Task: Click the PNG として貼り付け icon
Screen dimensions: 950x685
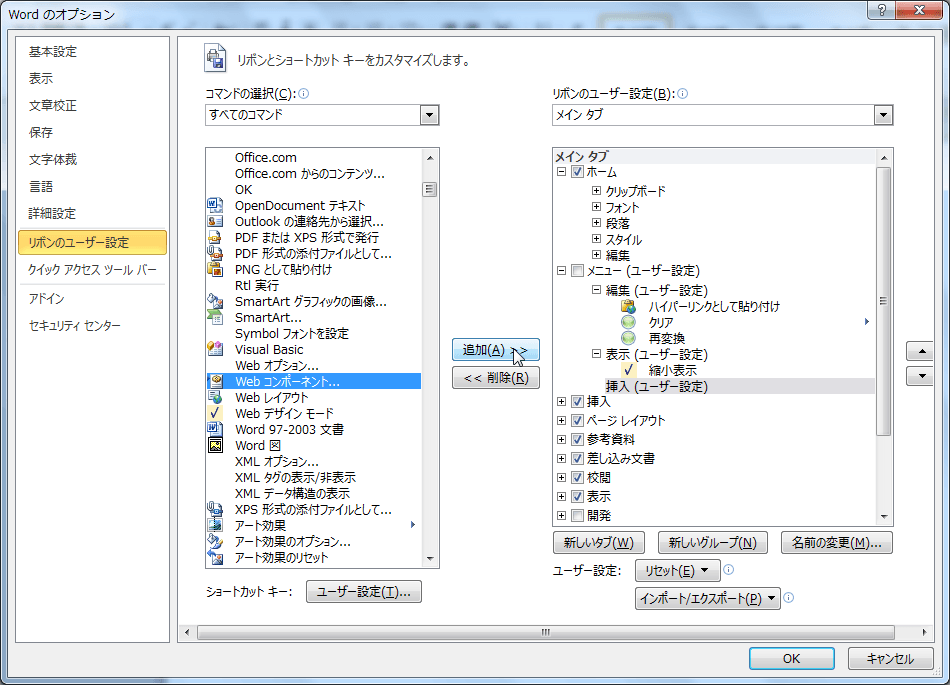Action: [215, 270]
